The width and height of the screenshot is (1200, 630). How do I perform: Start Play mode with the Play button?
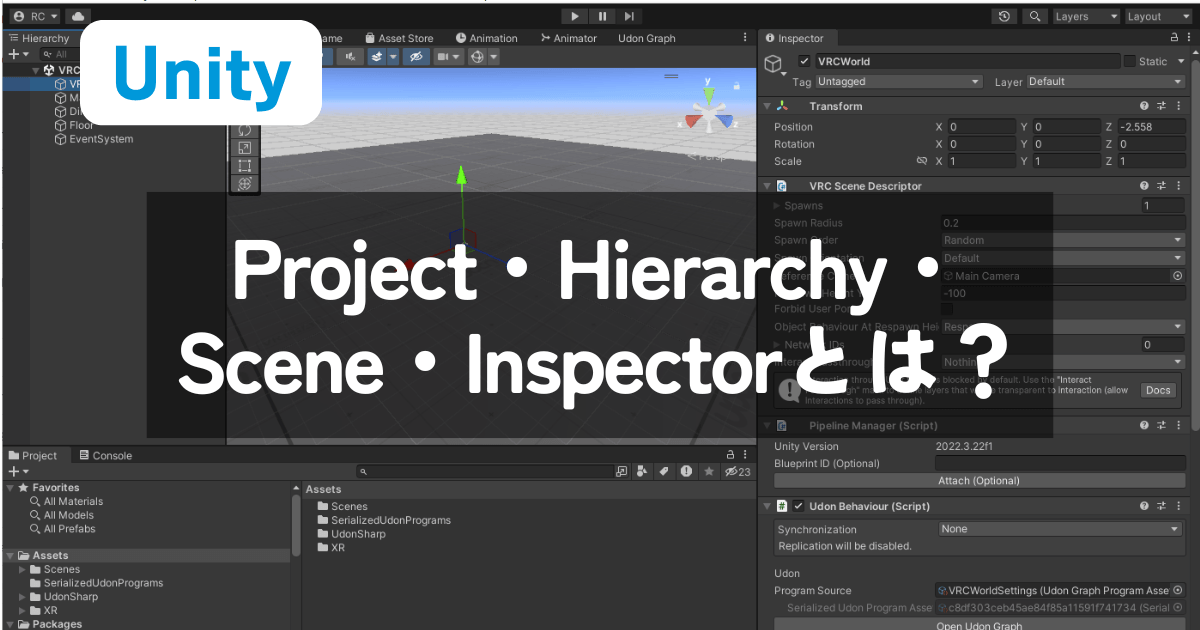tap(574, 16)
